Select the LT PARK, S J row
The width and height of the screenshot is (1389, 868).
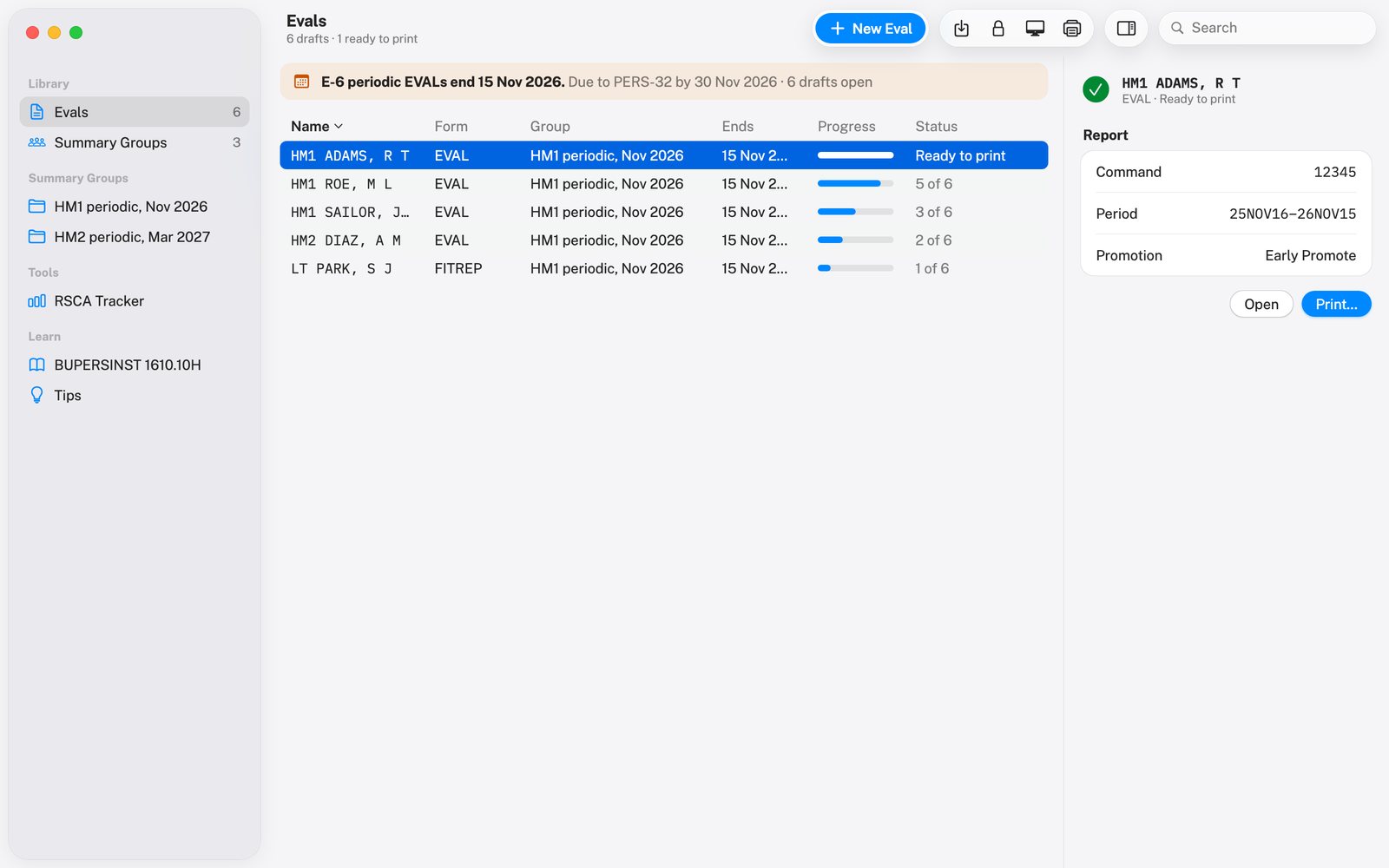663,268
